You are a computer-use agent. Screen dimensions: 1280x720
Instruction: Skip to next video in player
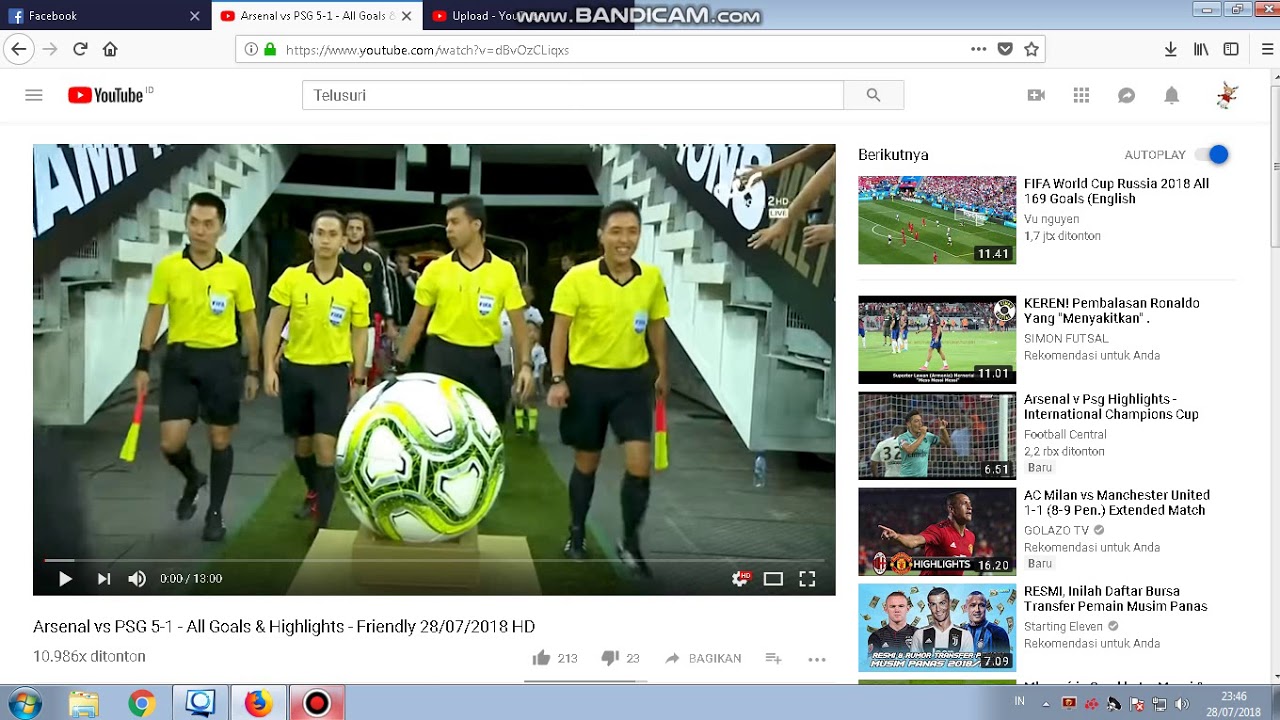coord(104,579)
